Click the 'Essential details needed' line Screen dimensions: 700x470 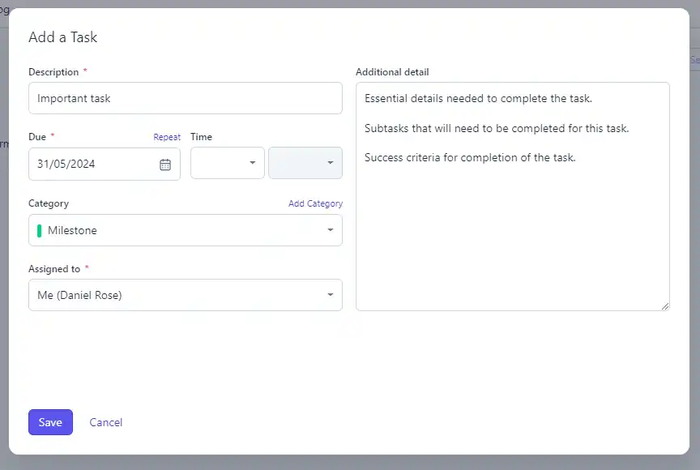tap(478, 99)
